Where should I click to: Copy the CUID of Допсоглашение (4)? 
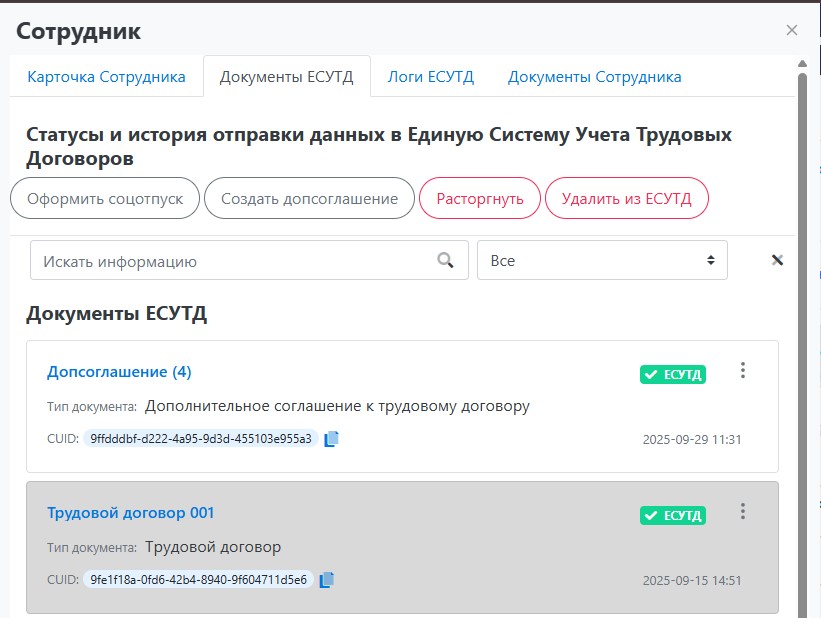(332, 438)
